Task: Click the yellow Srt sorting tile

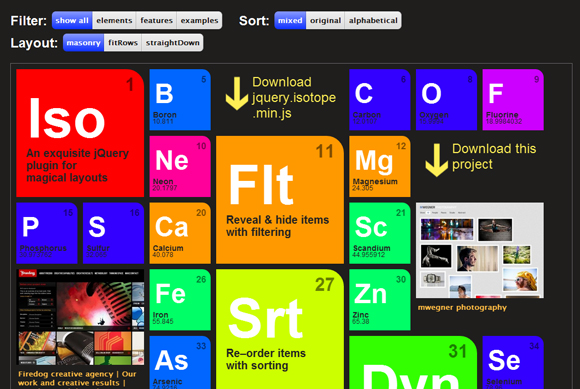Action: (280, 329)
